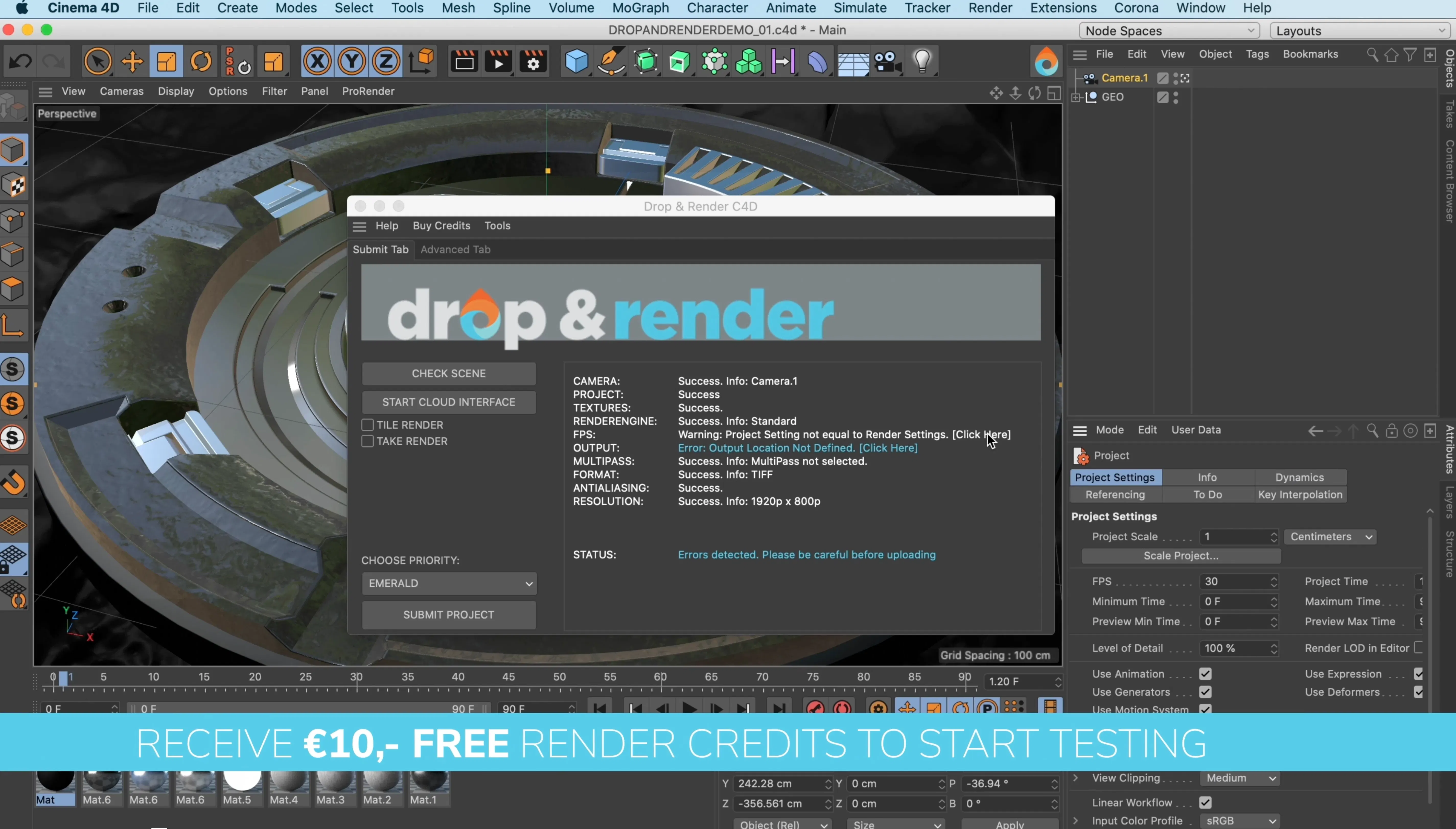
Task: Click the Scale Project button
Action: pyautogui.click(x=1181, y=556)
